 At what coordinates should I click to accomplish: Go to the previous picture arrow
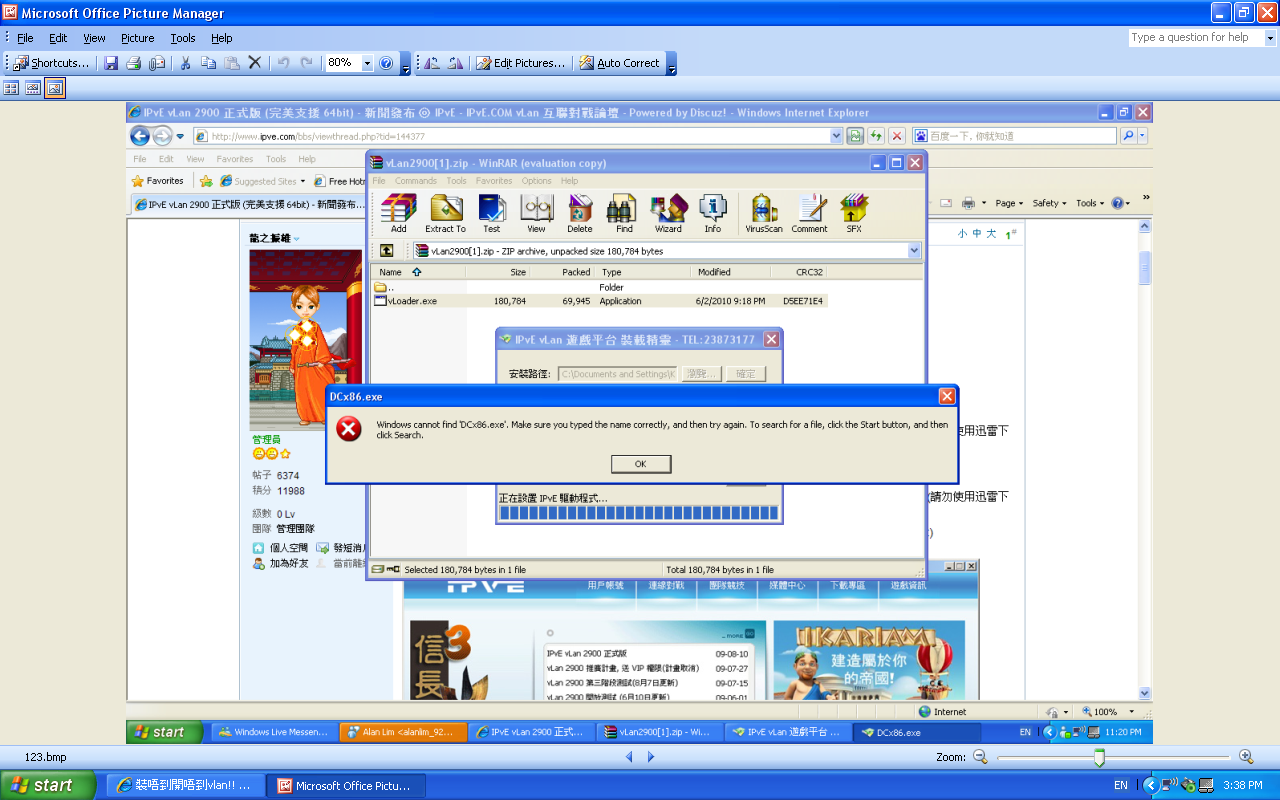point(629,757)
